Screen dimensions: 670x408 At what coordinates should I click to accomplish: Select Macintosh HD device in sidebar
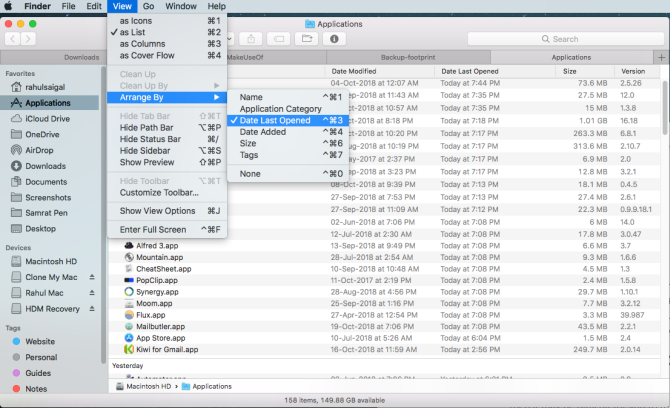pyautogui.click(x=50, y=261)
